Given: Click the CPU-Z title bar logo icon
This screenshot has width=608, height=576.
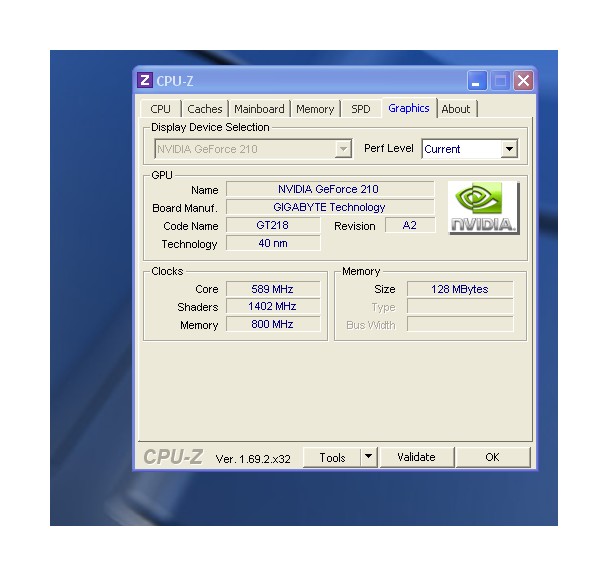Looking at the screenshot, I should 145,80.
